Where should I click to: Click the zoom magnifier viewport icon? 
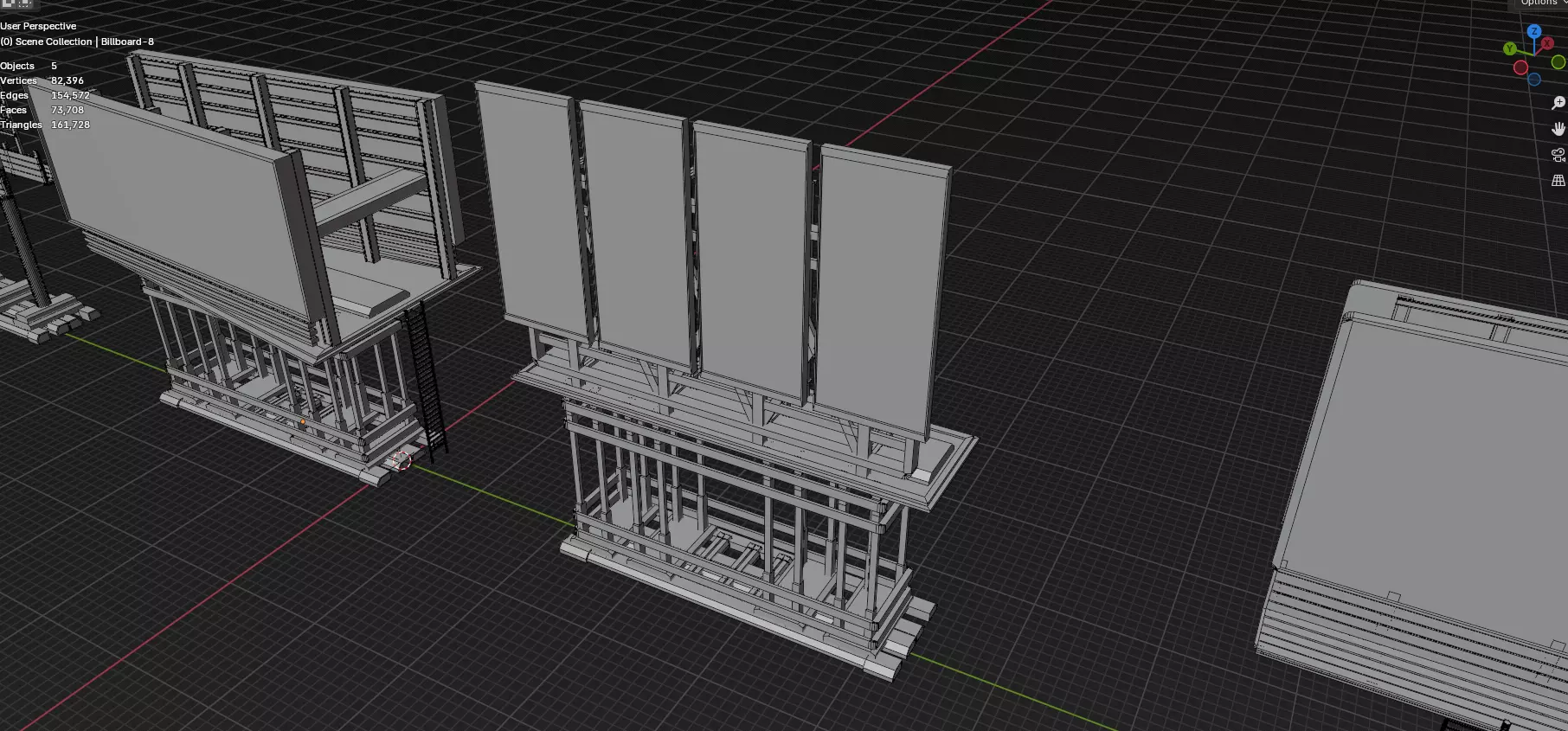click(x=1558, y=103)
